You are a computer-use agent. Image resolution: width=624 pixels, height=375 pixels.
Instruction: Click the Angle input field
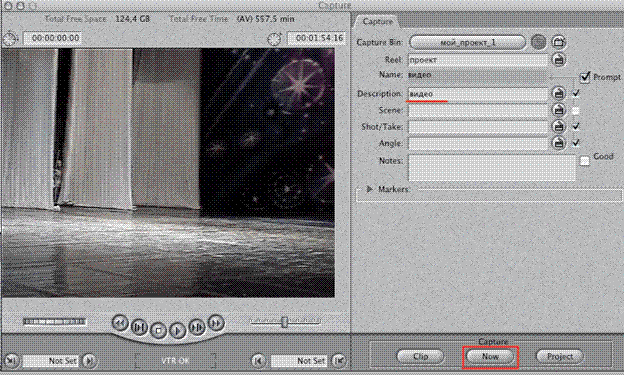[x=478, y=143]
